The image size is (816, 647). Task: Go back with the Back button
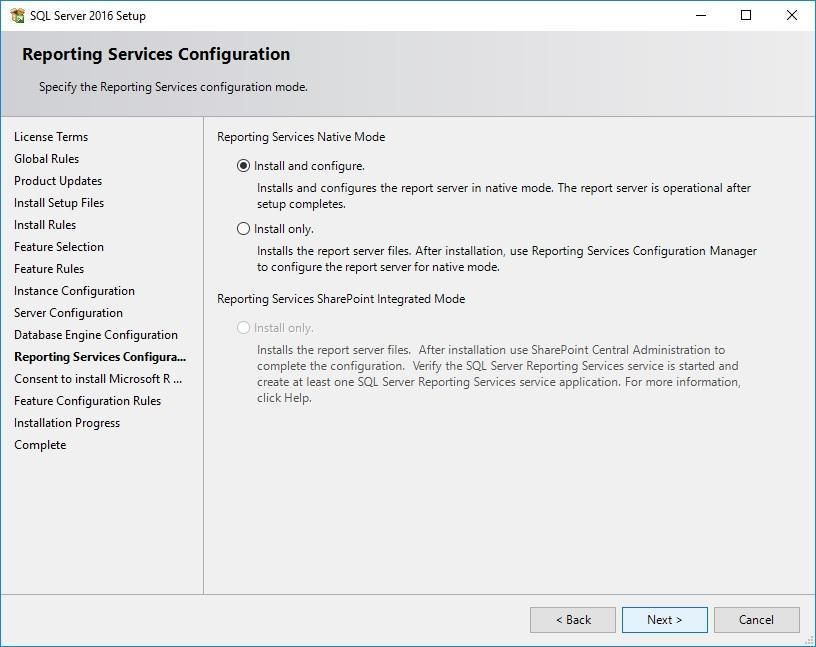pyautogui.click(x=573, y=620)
